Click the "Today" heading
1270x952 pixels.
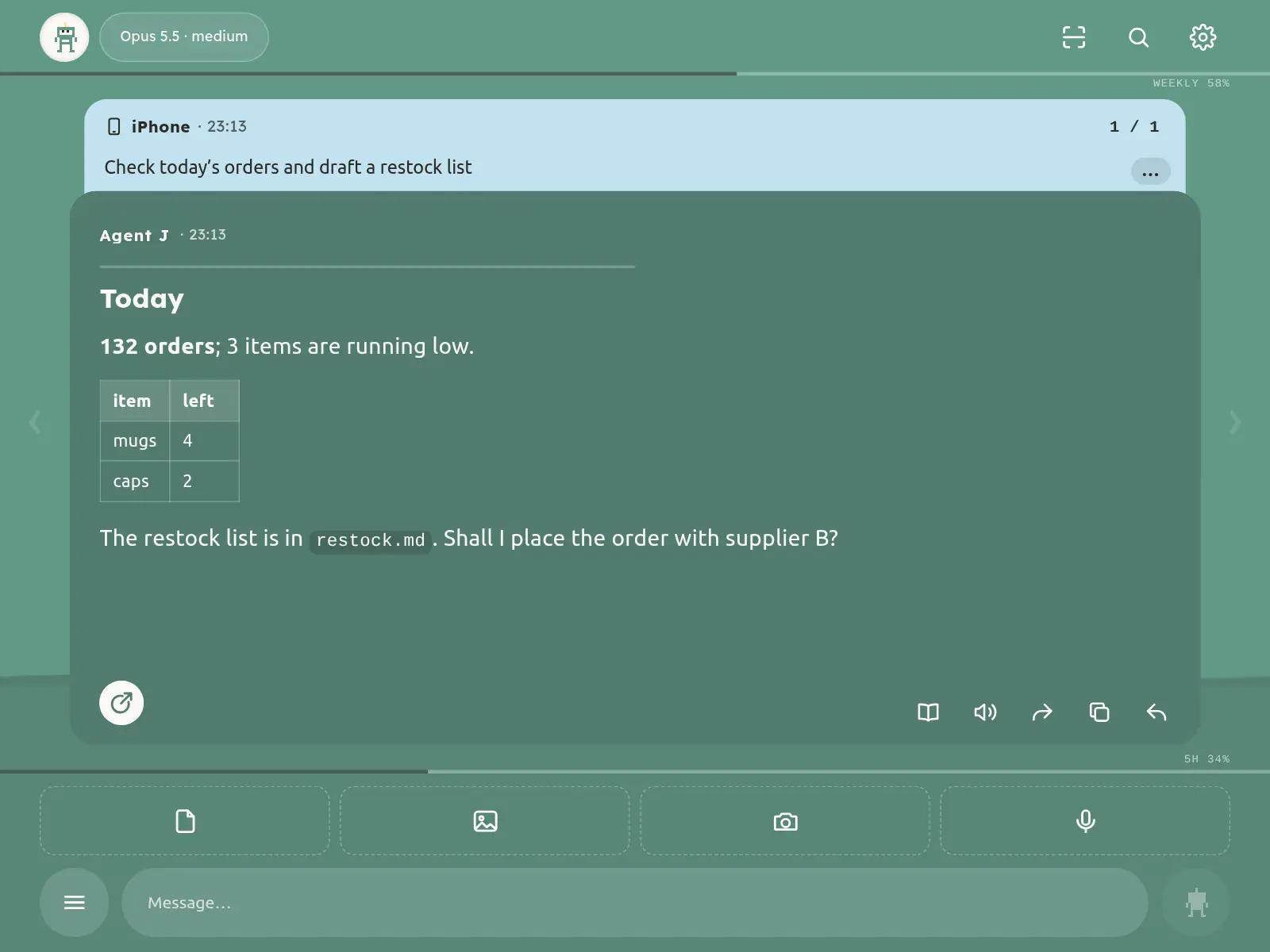142,299
